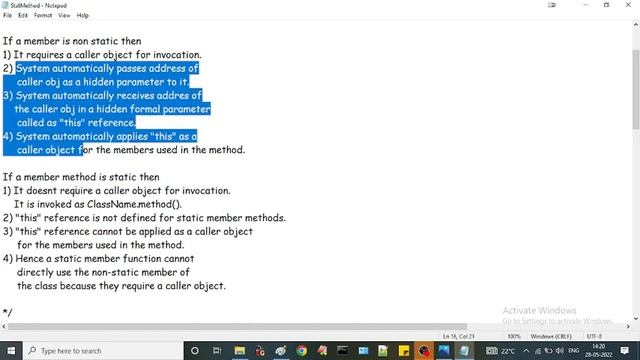Open Cortana circle button on taskbar
640x360 pixels.
click(195, 351)
